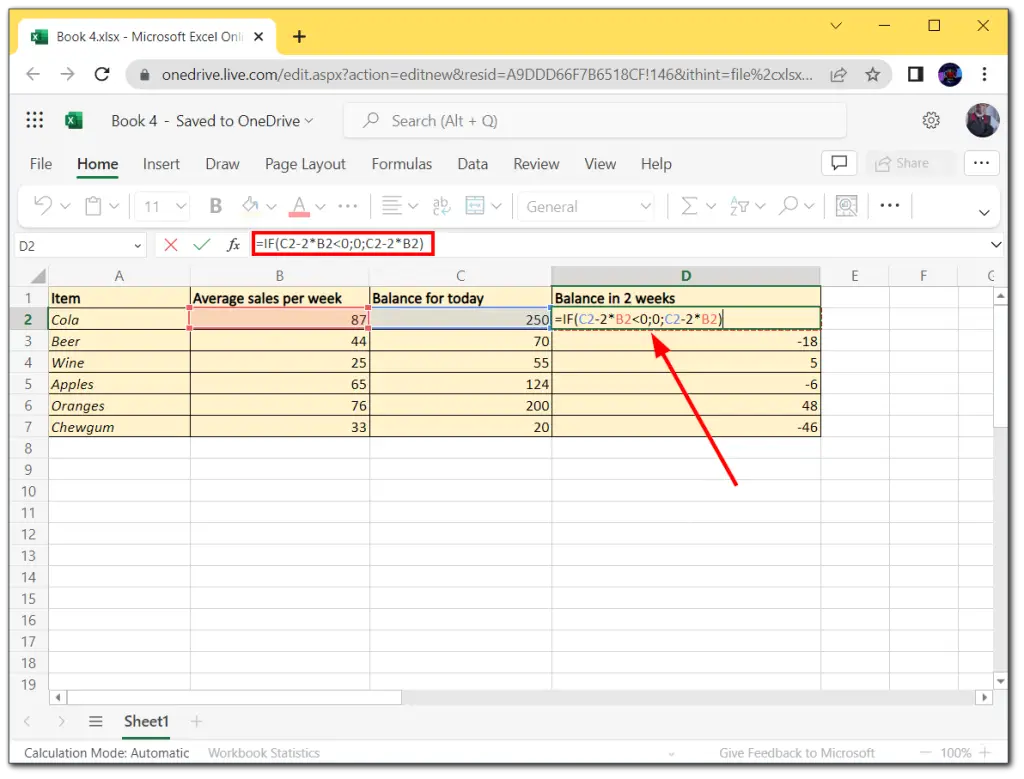Open the Find magnifier icon
The width and height of the screenshot is (1024, 779).
tap(789, 206)
